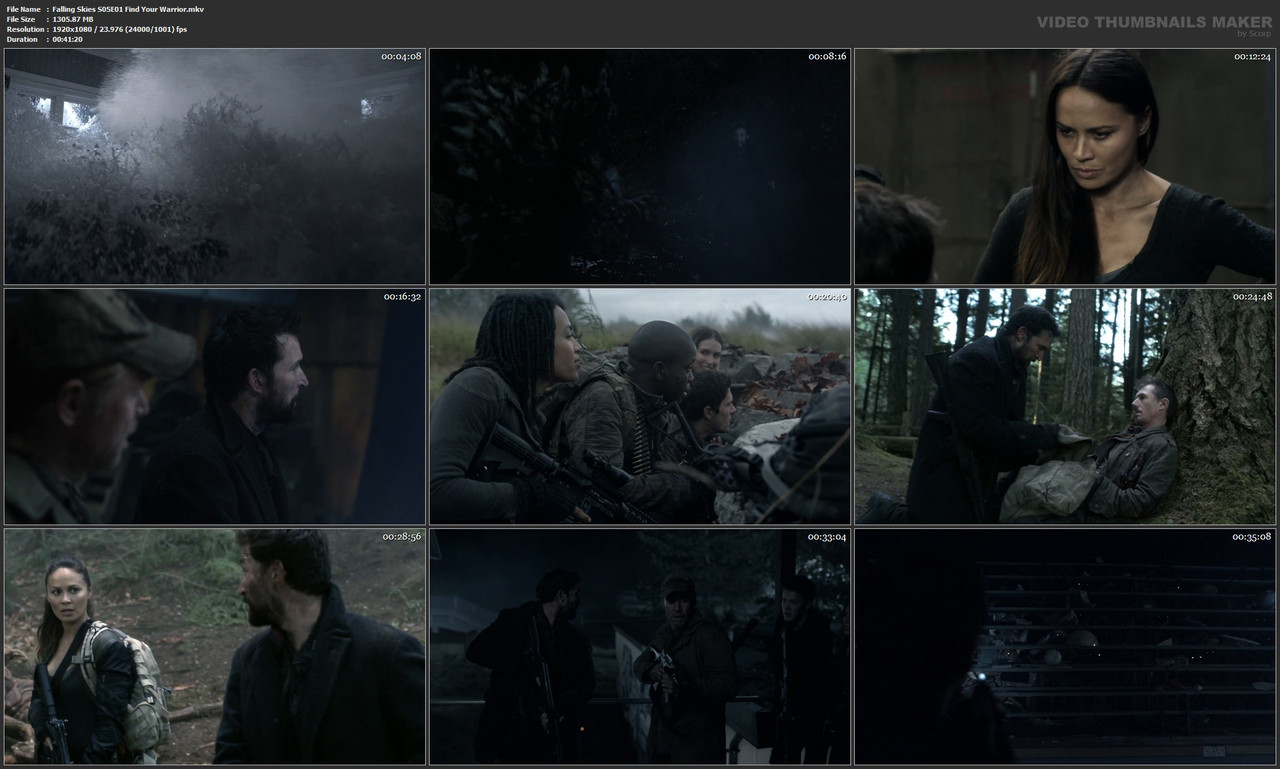The width and height of the screenshot is (1280, 769).
Task: Open the soldiers thumbnail at 00:20:40
Action: [639, 406]
